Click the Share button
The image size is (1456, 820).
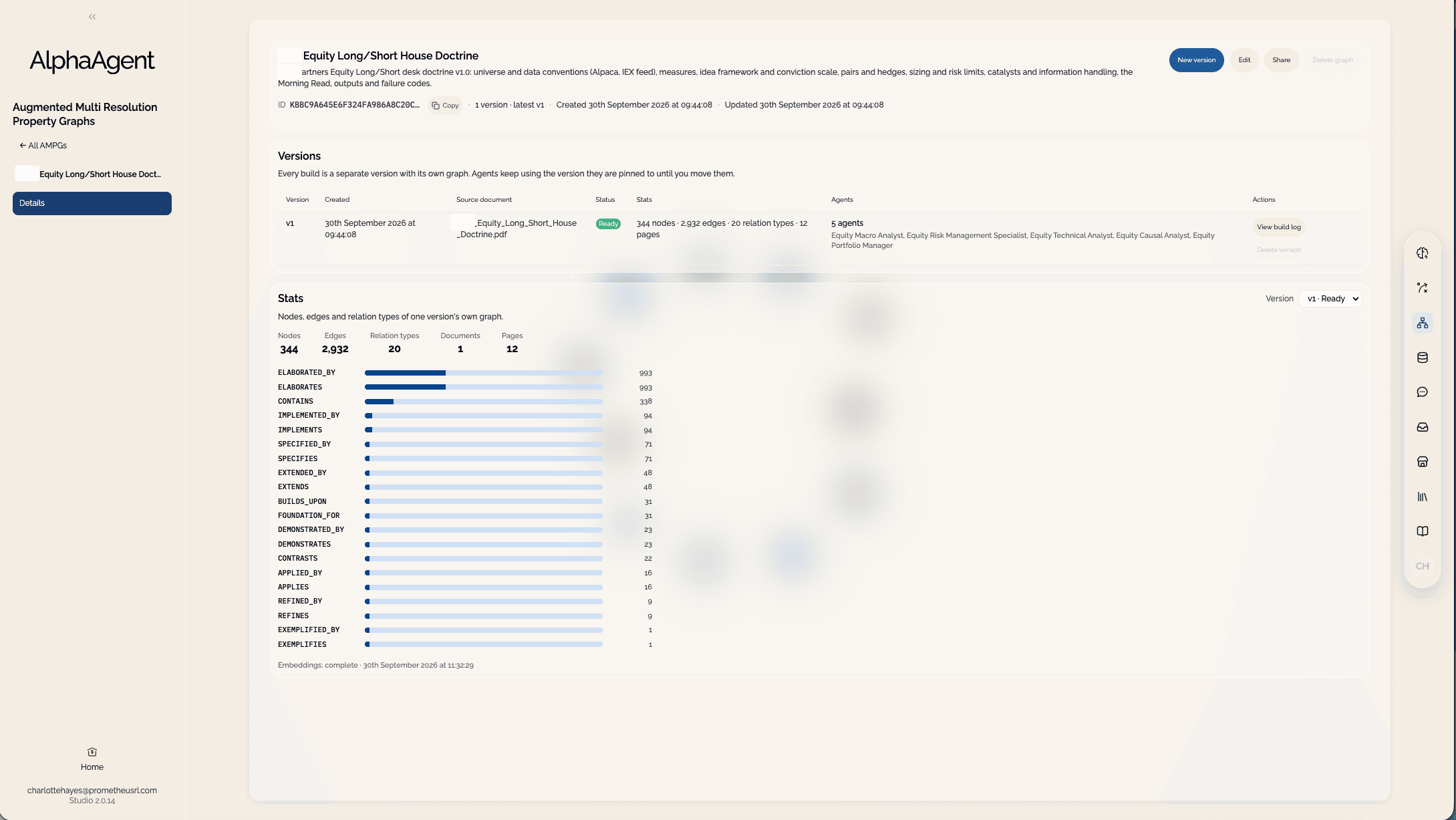pos(1281,60)
